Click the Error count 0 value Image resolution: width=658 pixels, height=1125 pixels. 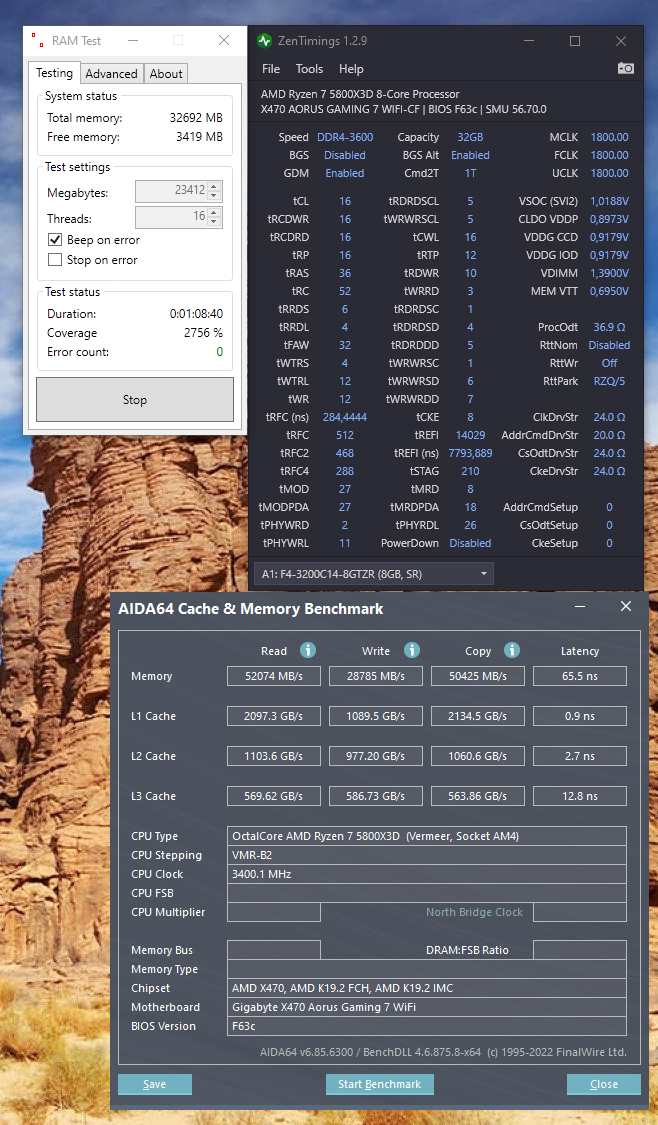220,352
